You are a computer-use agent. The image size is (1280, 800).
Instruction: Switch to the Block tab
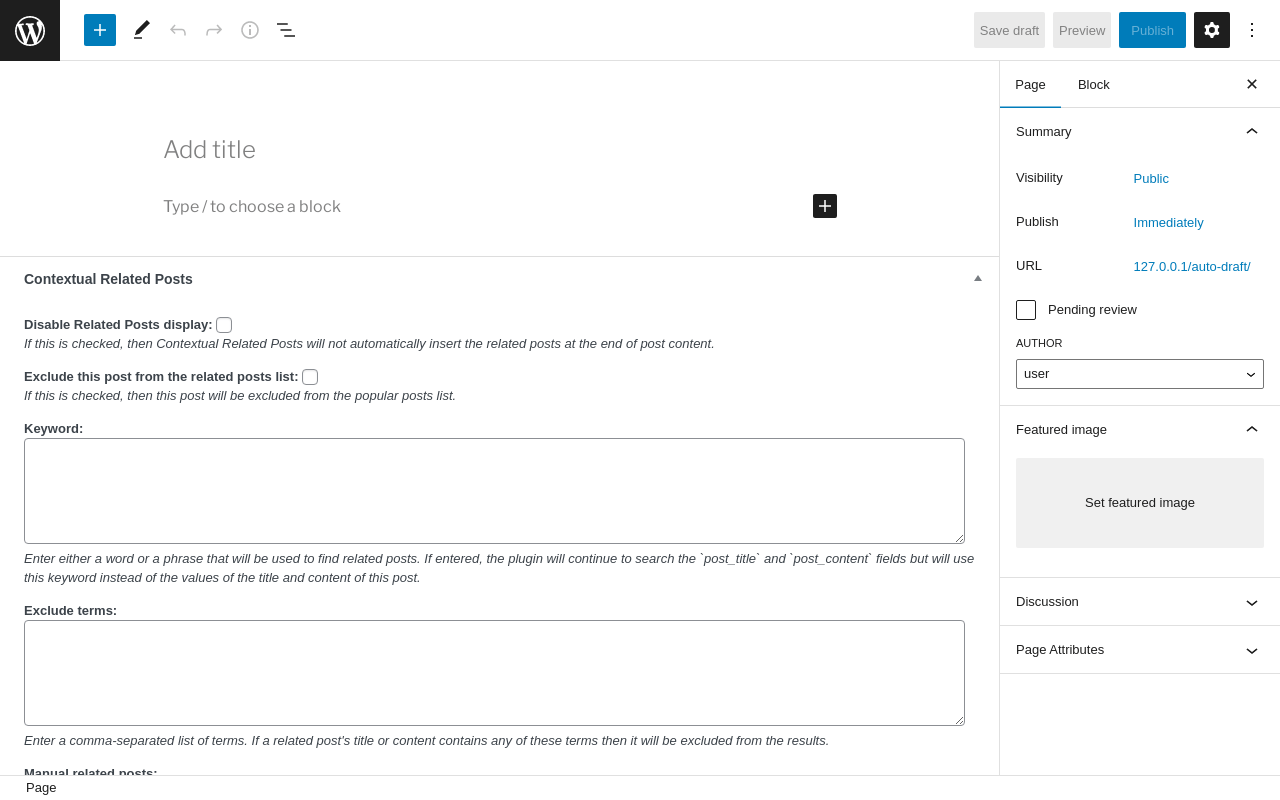pos(1094,85)
